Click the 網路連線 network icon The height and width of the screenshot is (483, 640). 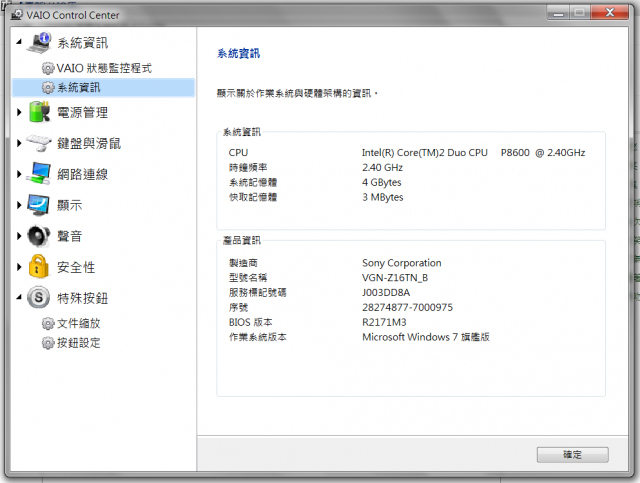(x=39, y=173)
